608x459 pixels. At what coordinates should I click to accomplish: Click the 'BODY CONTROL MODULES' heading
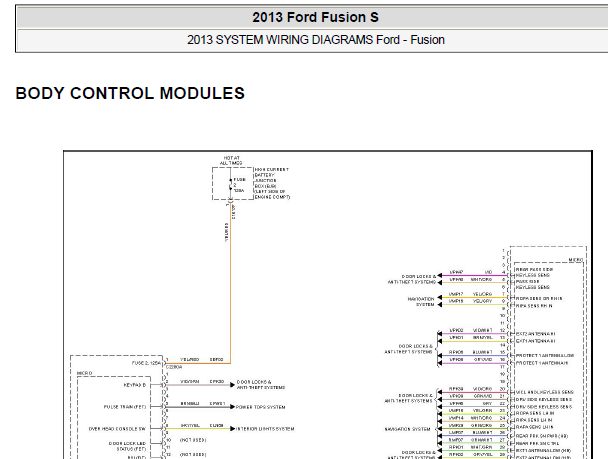(130, 93)
